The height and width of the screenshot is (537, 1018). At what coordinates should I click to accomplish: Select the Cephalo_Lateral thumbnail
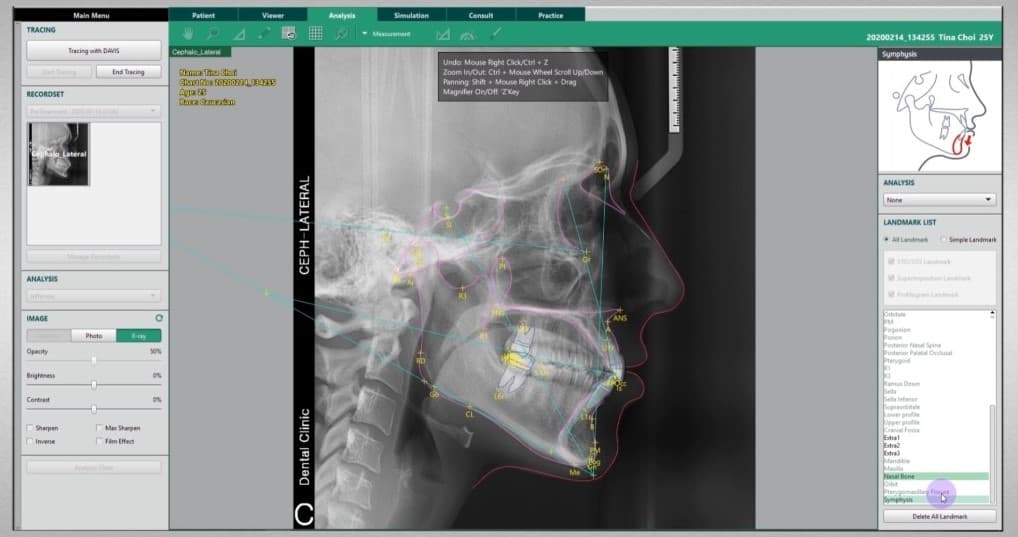click(x=58, y=154)
